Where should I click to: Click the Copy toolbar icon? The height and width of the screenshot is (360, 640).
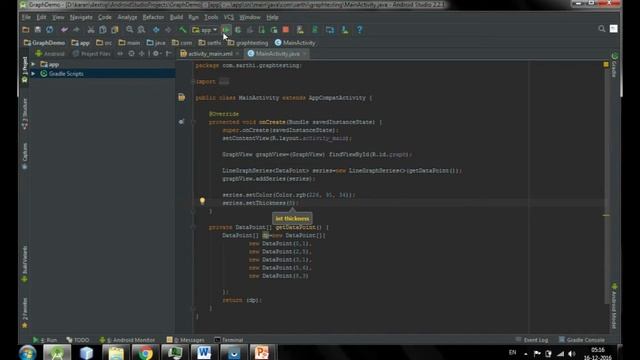tap(102, 30)
